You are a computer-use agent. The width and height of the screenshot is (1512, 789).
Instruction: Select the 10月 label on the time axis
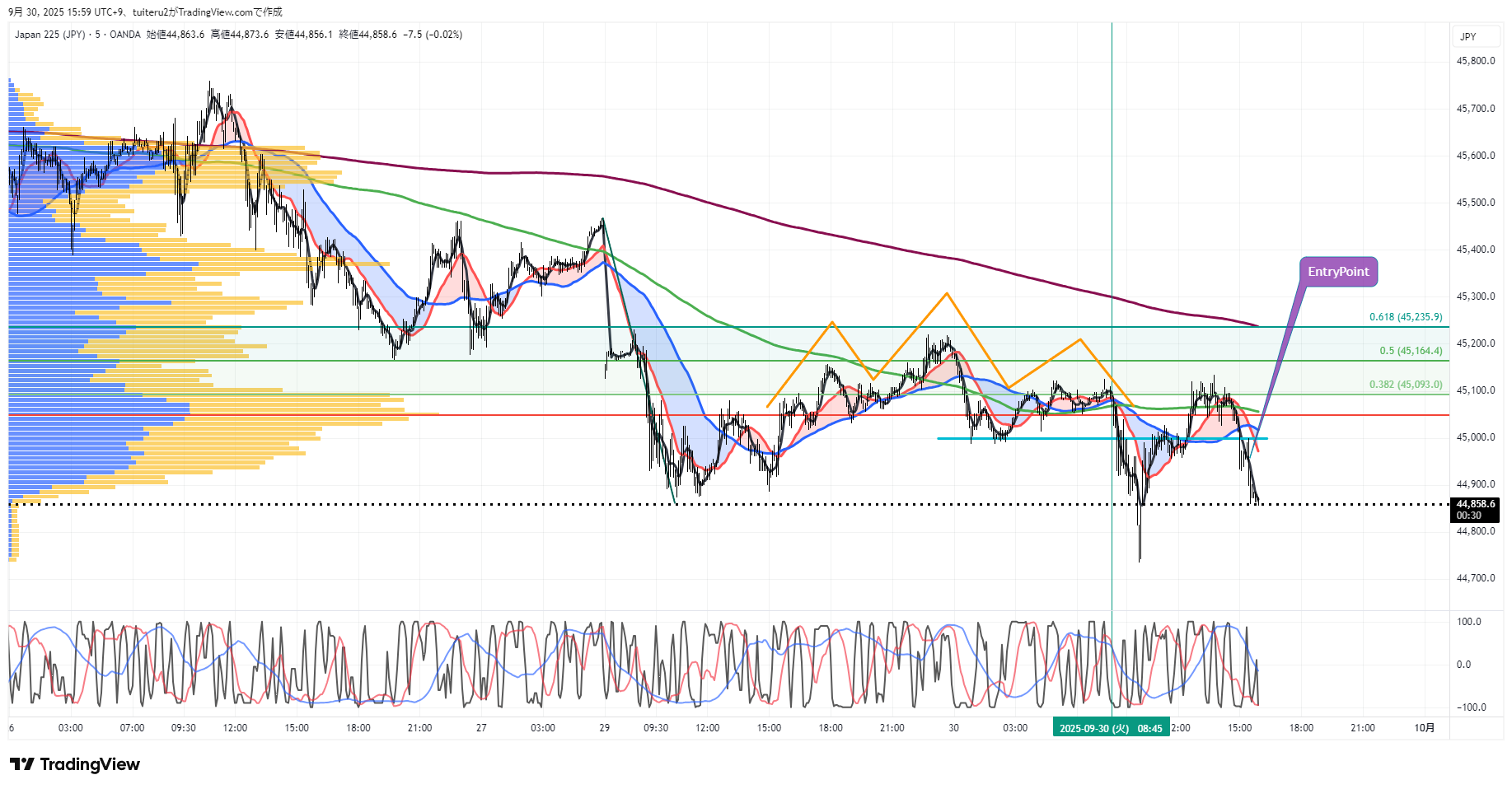click(1424, 728)
